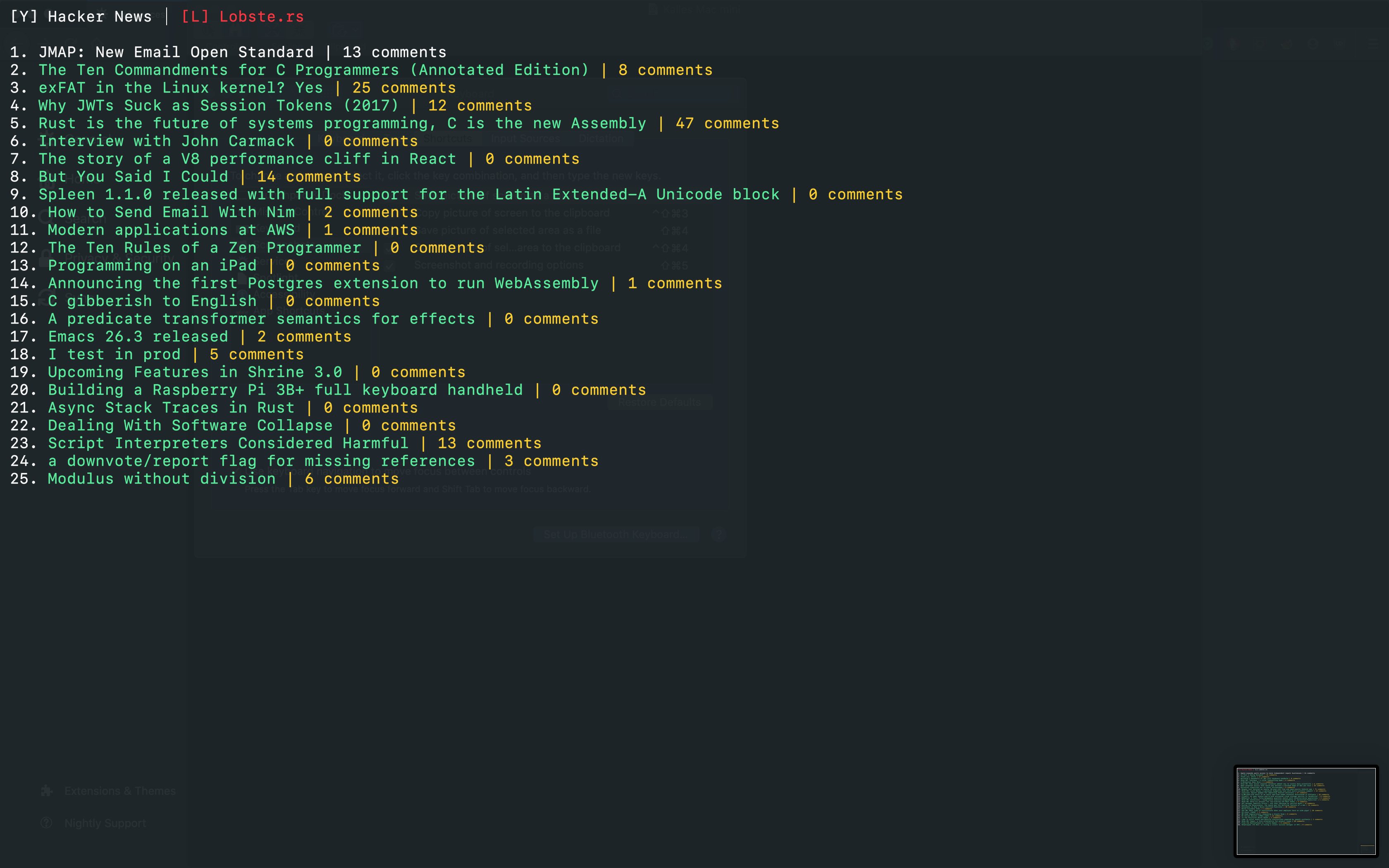Open 'How to Send Email With Nim' story
Screen dimensions: 1389x868
click(171, 212)
